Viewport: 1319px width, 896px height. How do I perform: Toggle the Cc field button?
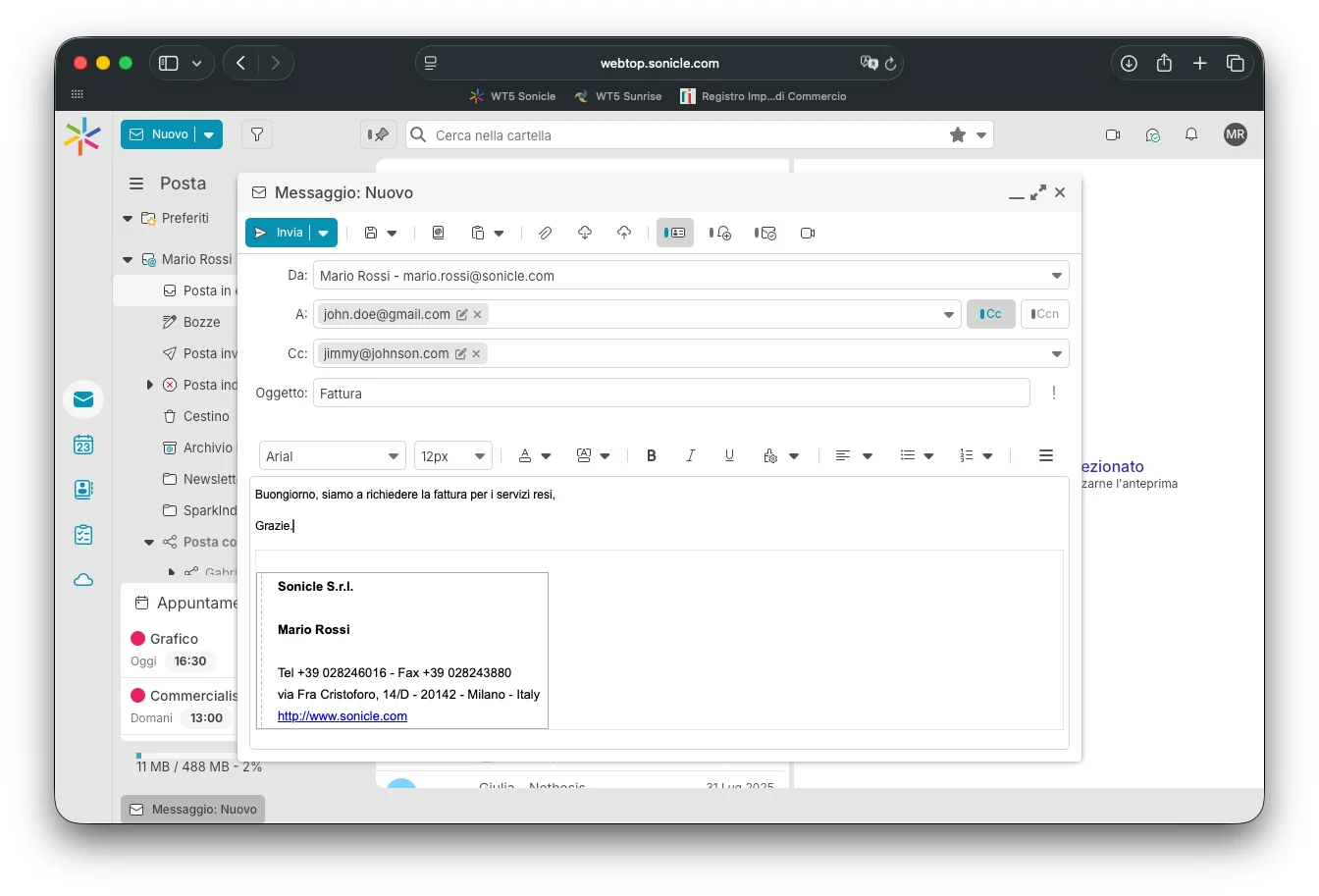(990, 314)
